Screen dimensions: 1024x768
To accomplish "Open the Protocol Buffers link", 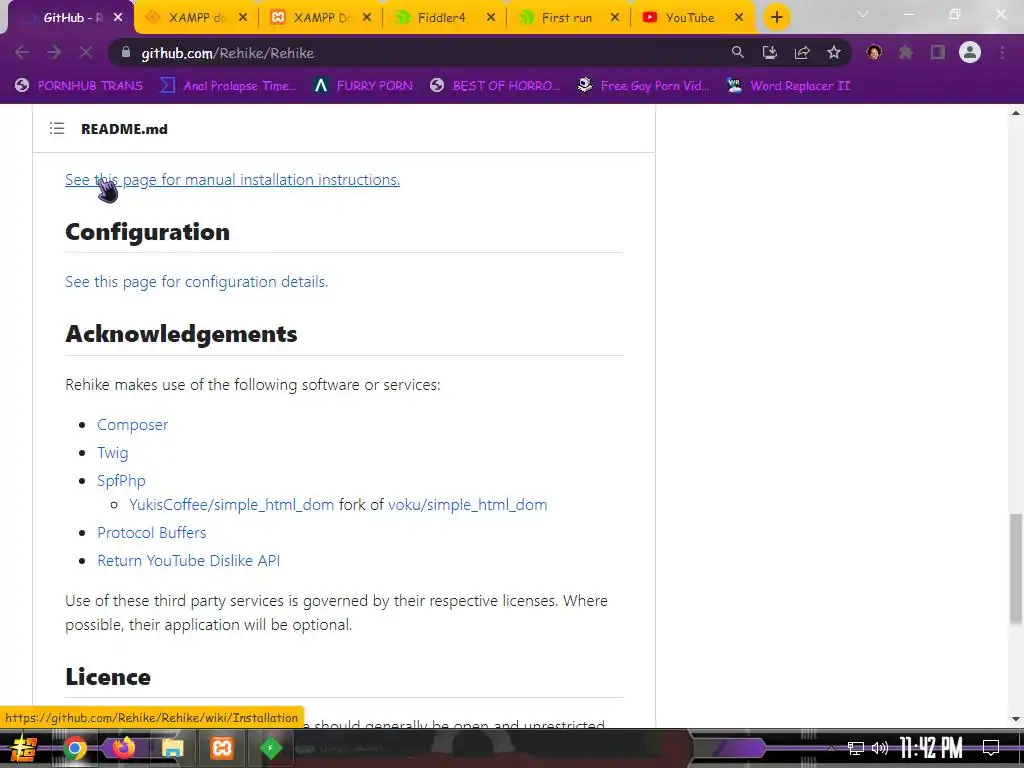I will click(x=152, y=532).
